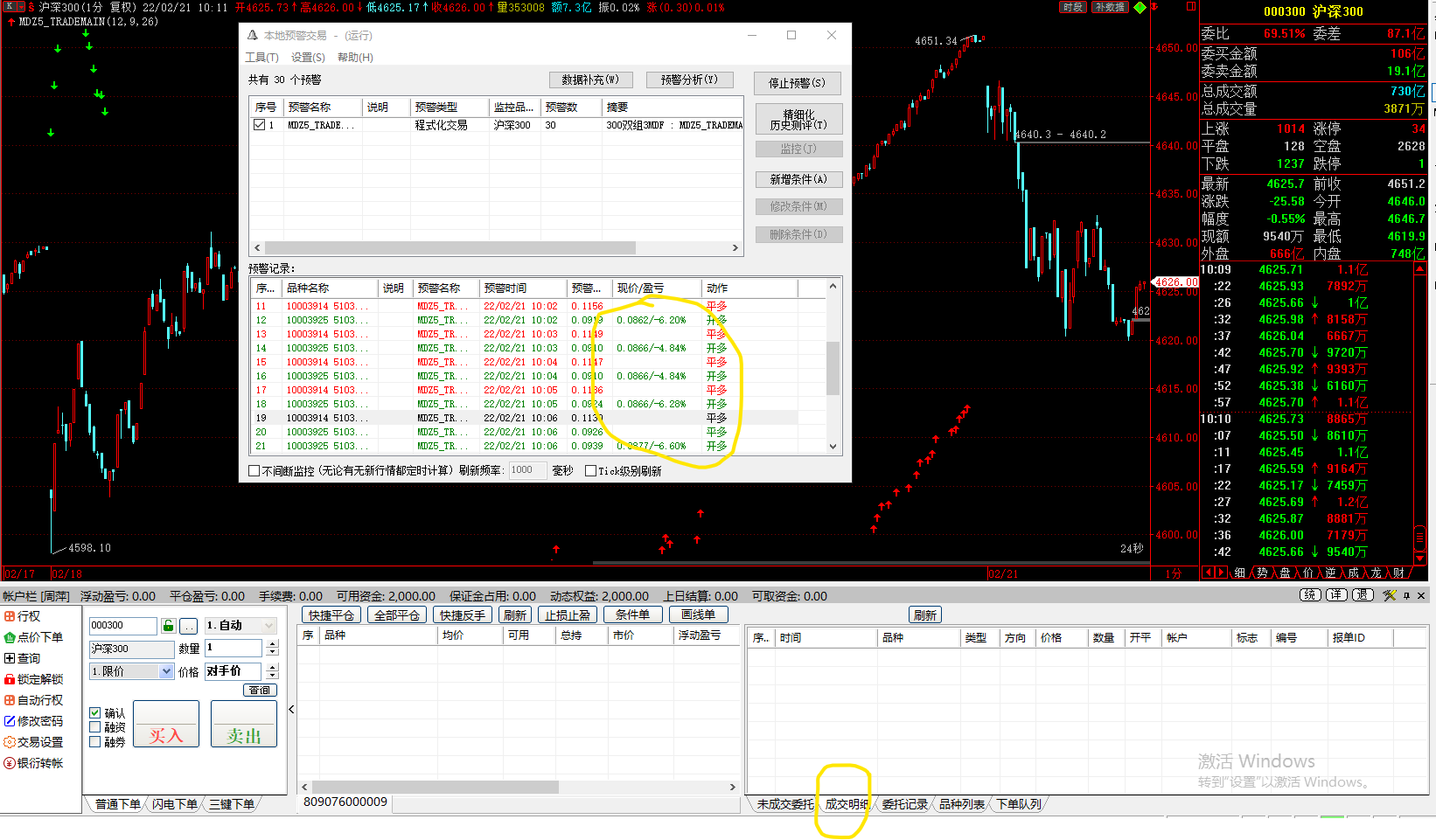Viewport: 1436px width, 840px height.
Task: Click 全部平仓 button
Action: (x=397, y=615)
